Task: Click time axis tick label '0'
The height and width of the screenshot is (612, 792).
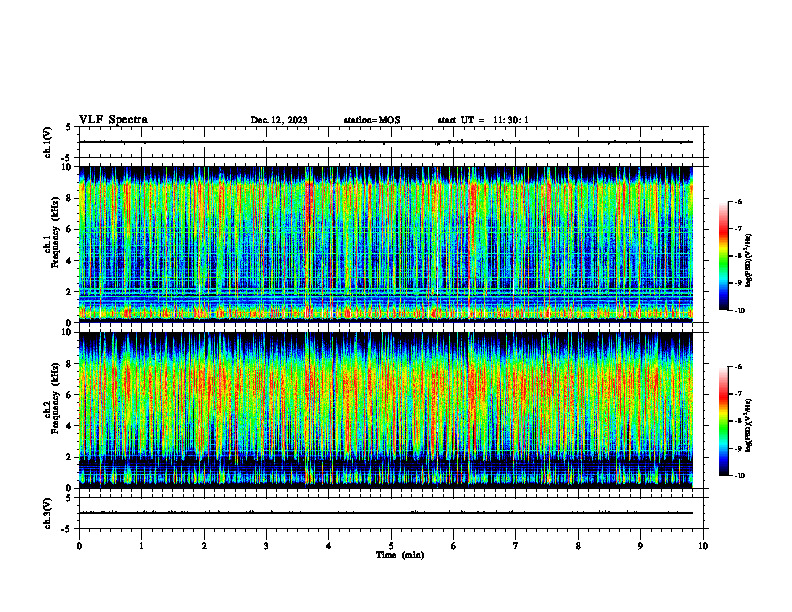Action: (x=79, y=546)
